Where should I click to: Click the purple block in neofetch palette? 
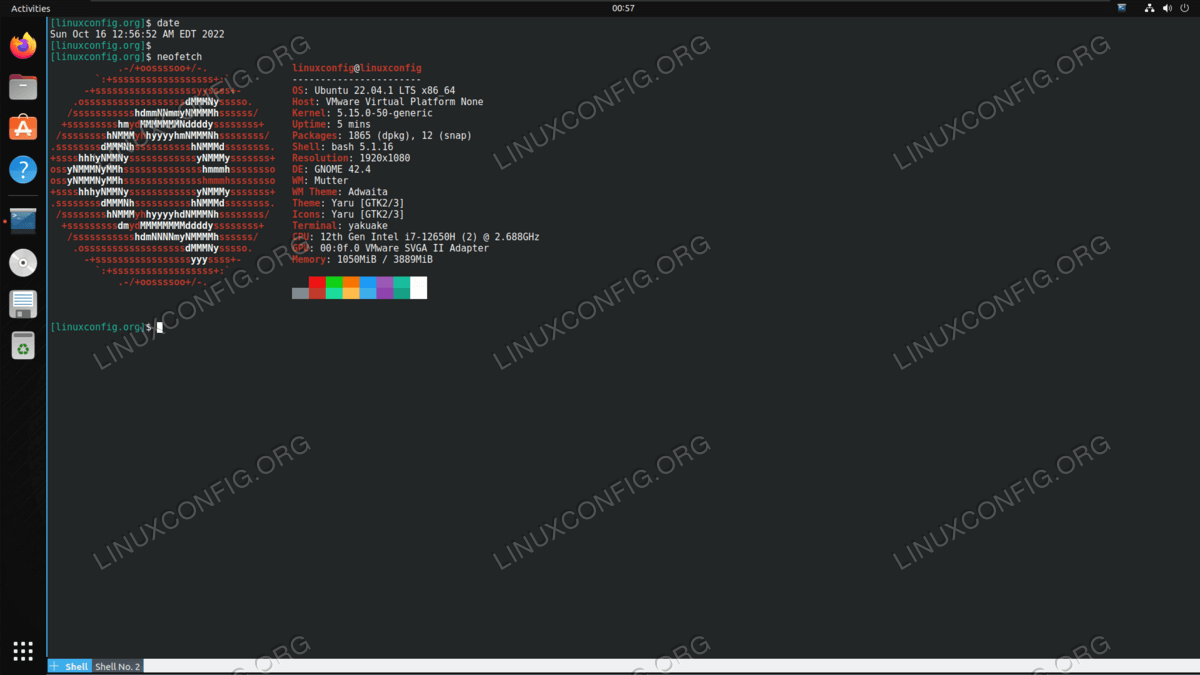coord(385,282)
